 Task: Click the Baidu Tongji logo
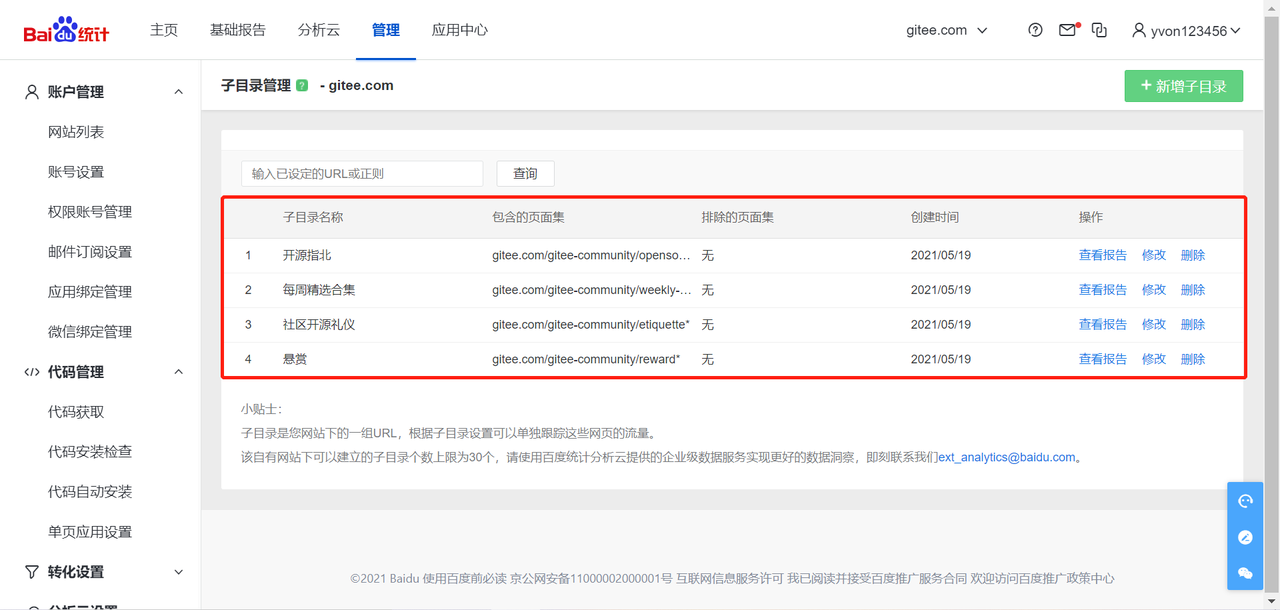(x=66, y=30)
